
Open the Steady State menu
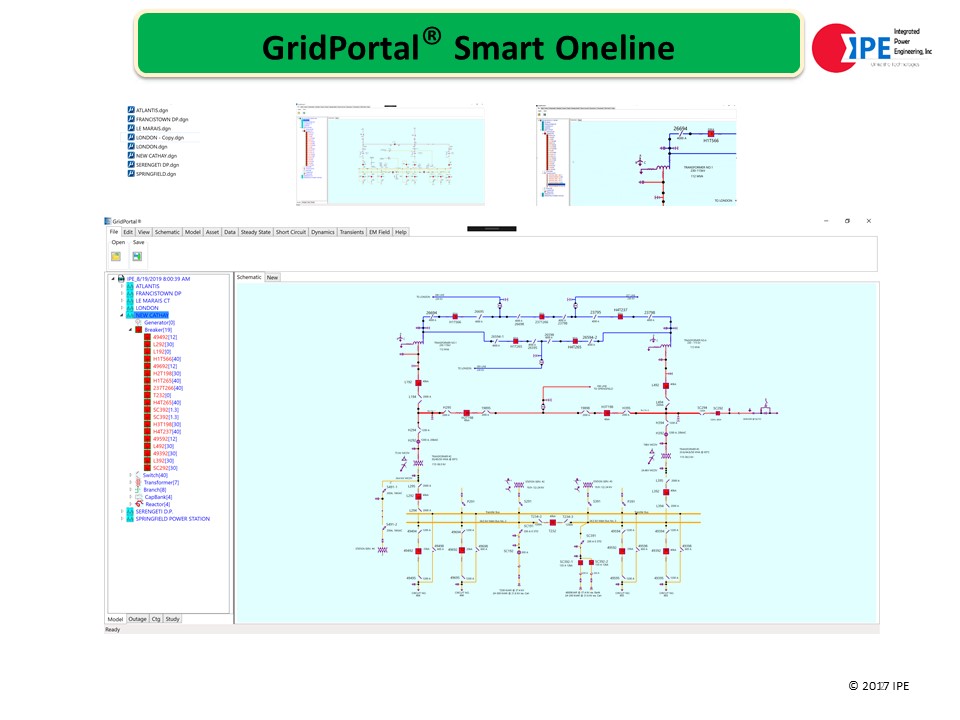pos(255,232)
